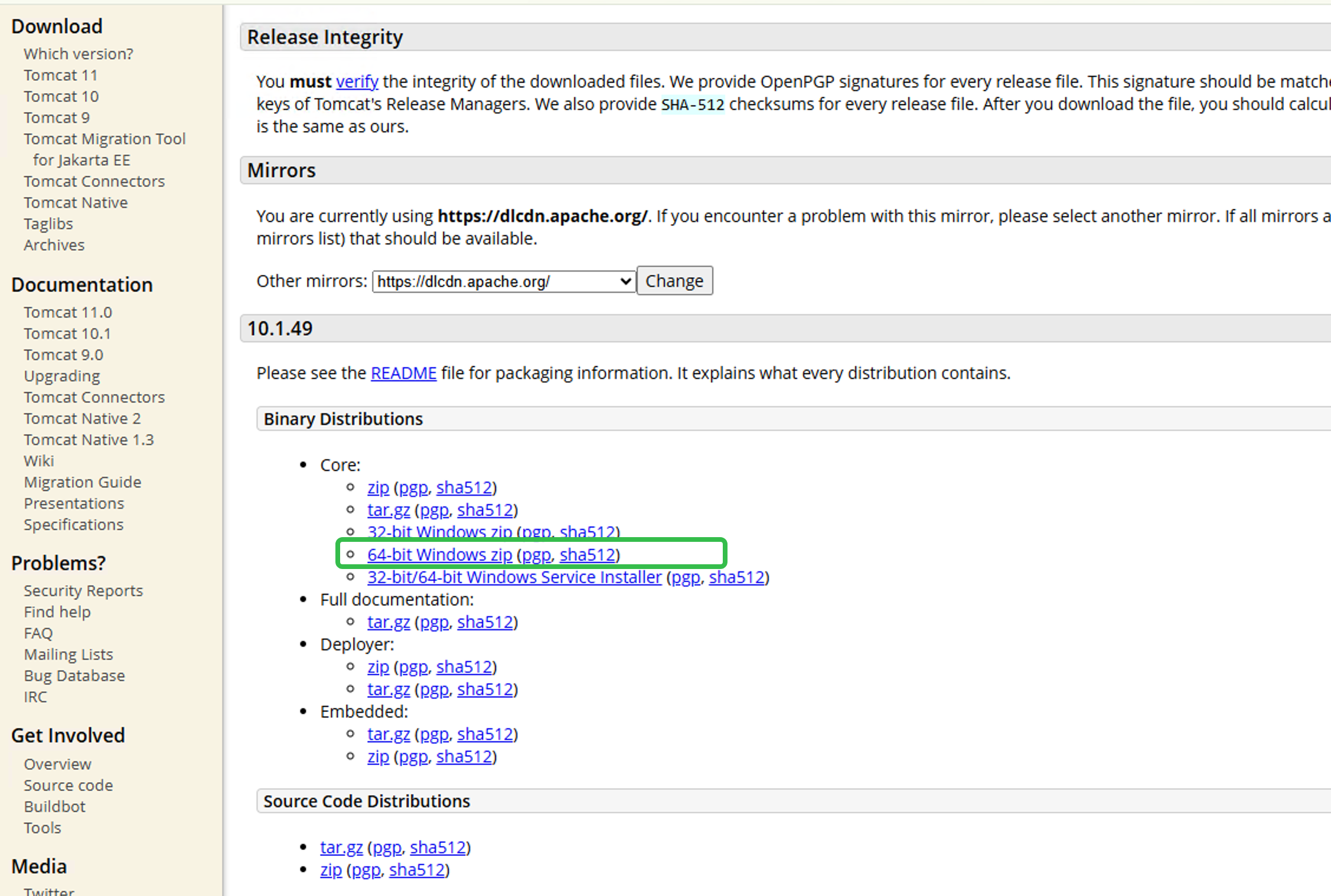Open Tomcat 10.1 documentation link
Screen dimensions: 1331x896
tap(67, 333)
